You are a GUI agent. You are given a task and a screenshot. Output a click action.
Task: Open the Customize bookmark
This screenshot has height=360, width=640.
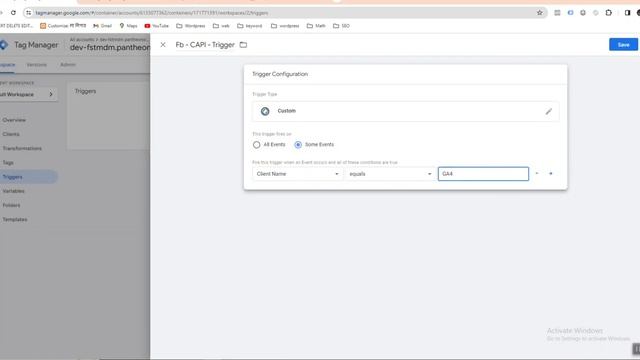[63, 26]
